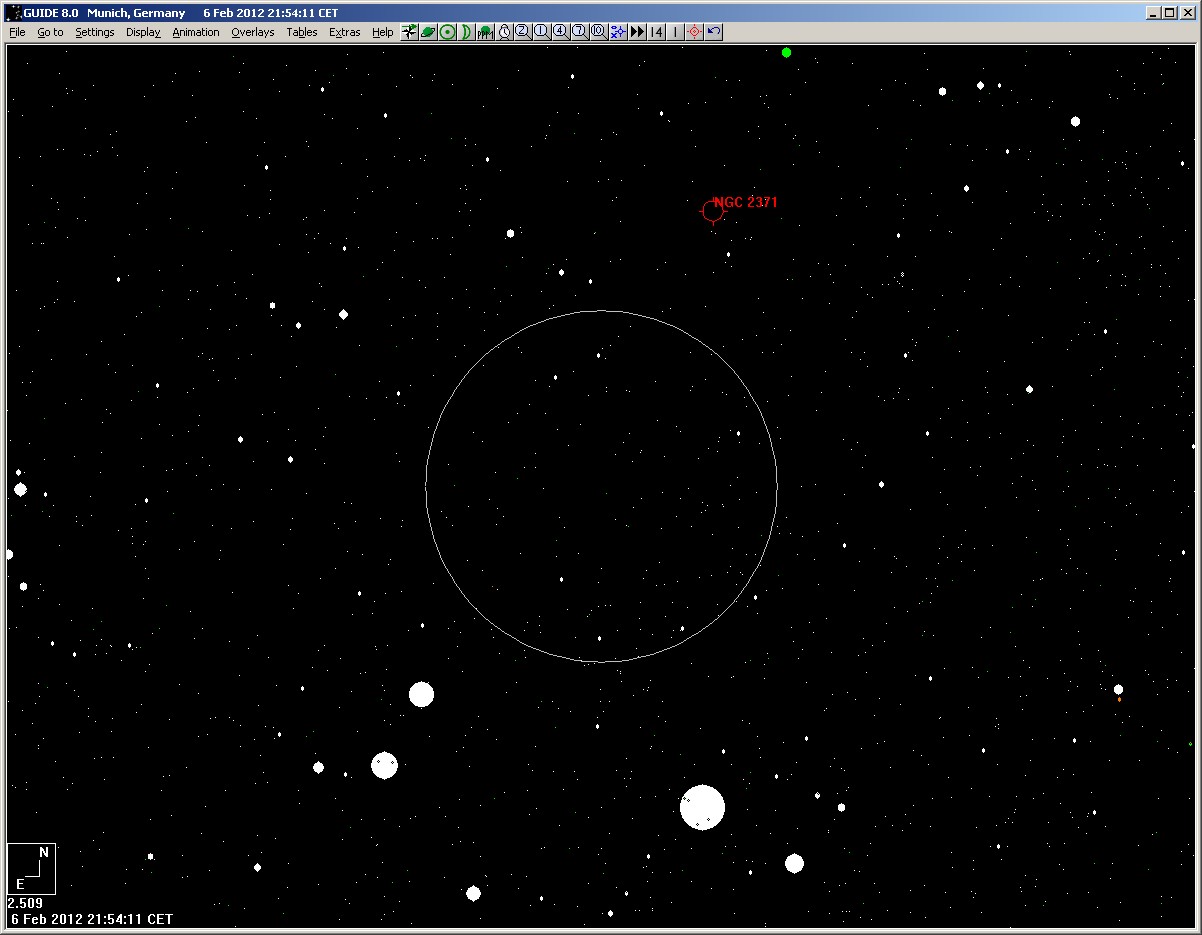
Task: Click the red crosshair target icon
Action: coord(694,32)
